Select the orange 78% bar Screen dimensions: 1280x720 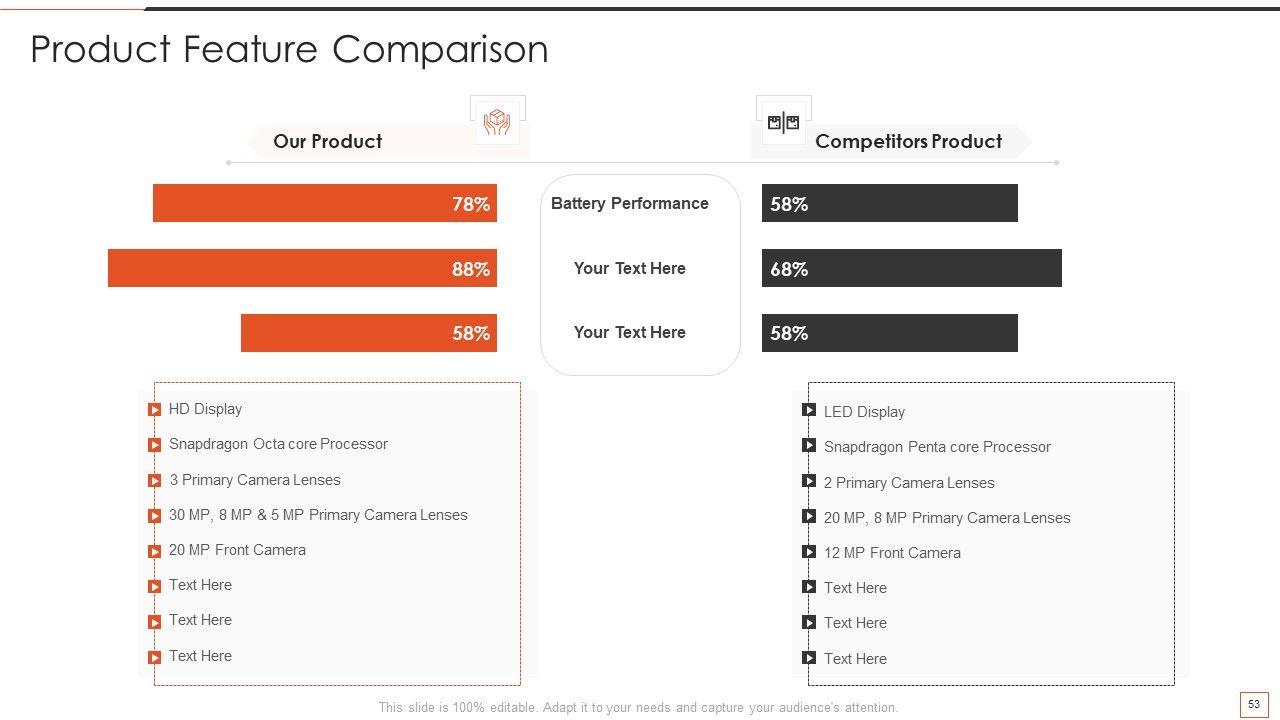pyautogui.click(x=324, y=203)
